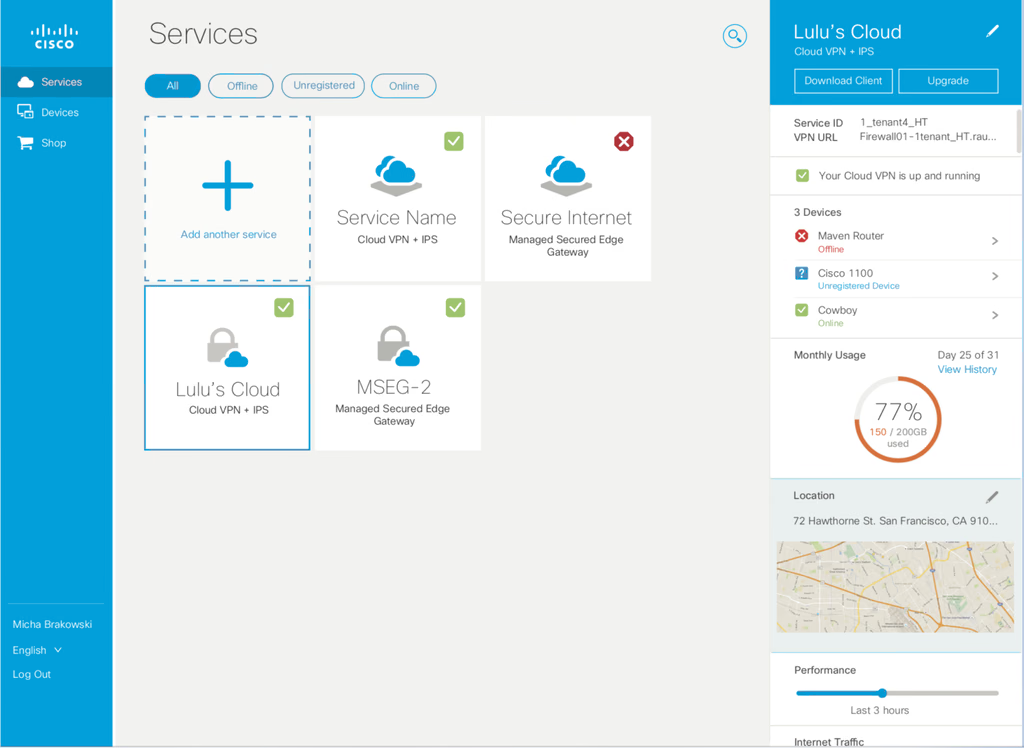
Task: Click the Performance time slider handle
Action: click(x=882, y=693)
